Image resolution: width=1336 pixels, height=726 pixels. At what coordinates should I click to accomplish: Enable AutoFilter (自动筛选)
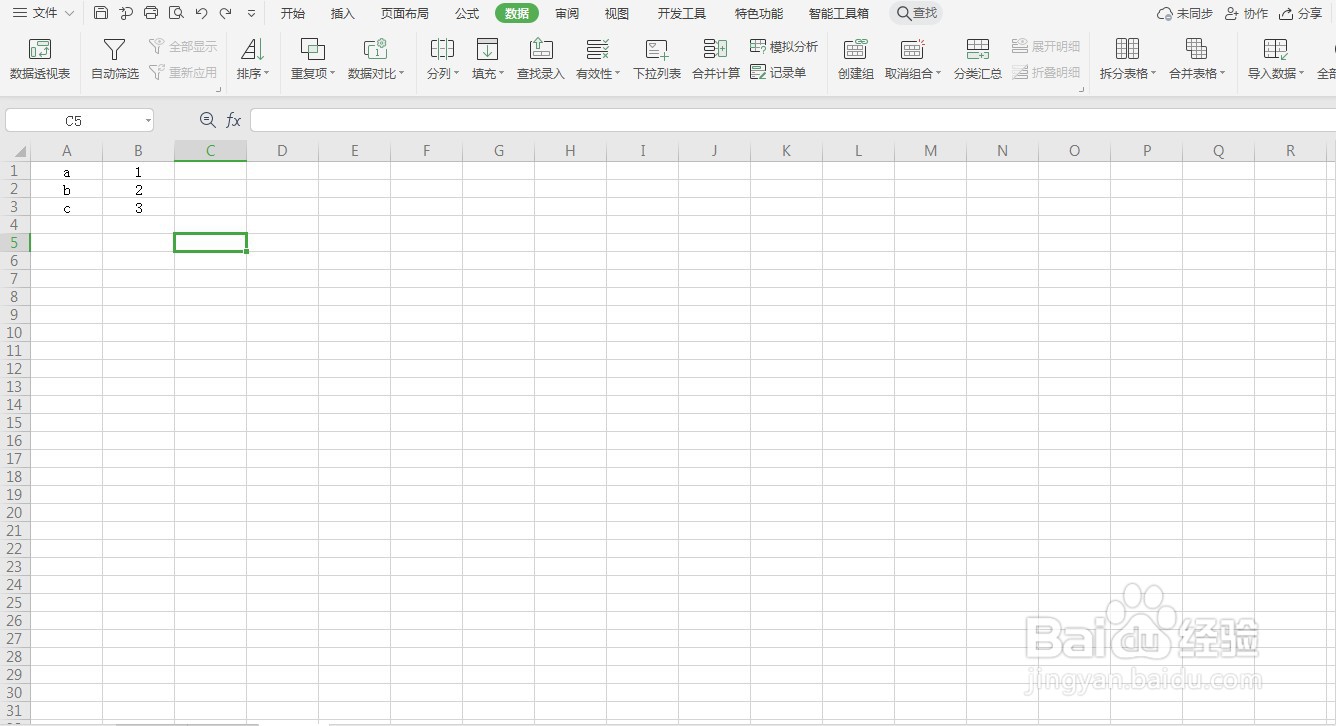click(115, 60)
